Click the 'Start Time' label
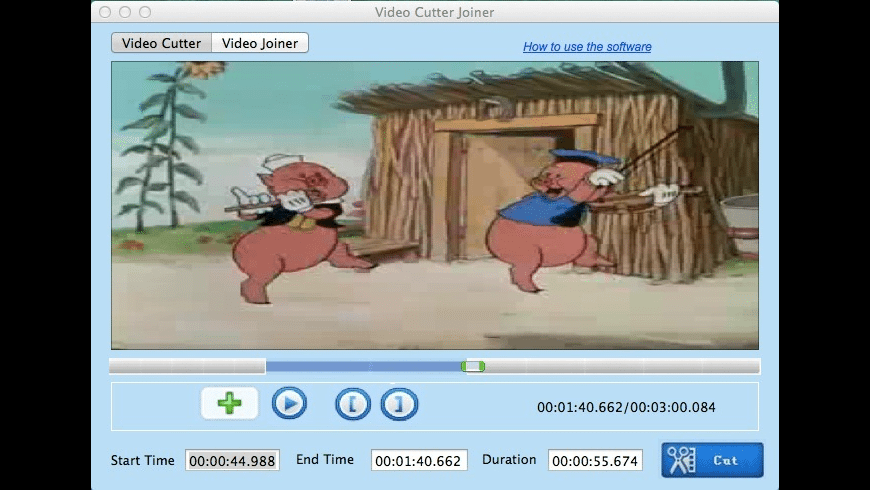The image size is (870, 490). click(x=143, y=460)
